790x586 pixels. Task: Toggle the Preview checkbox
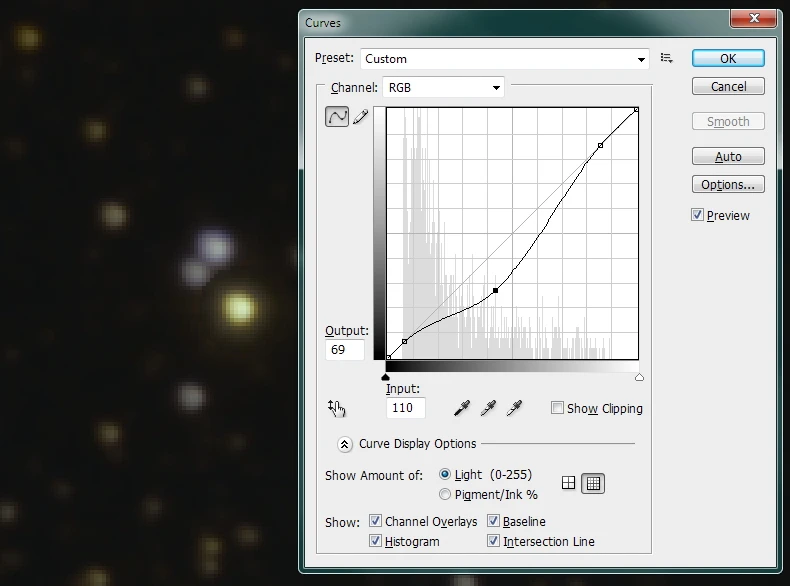[x=698, y=215]
